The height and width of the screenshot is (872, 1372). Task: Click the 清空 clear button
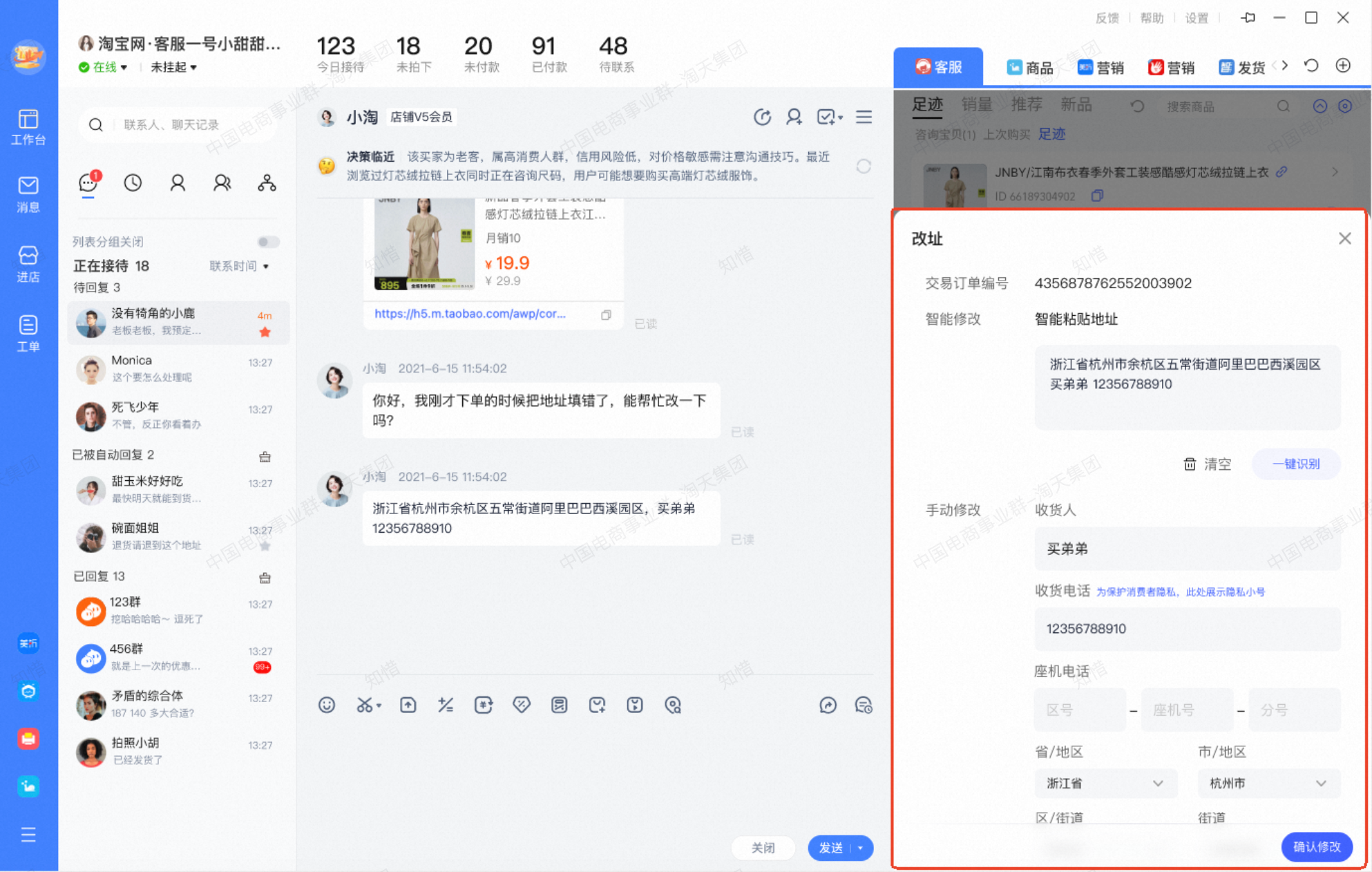pos(1207,464)
